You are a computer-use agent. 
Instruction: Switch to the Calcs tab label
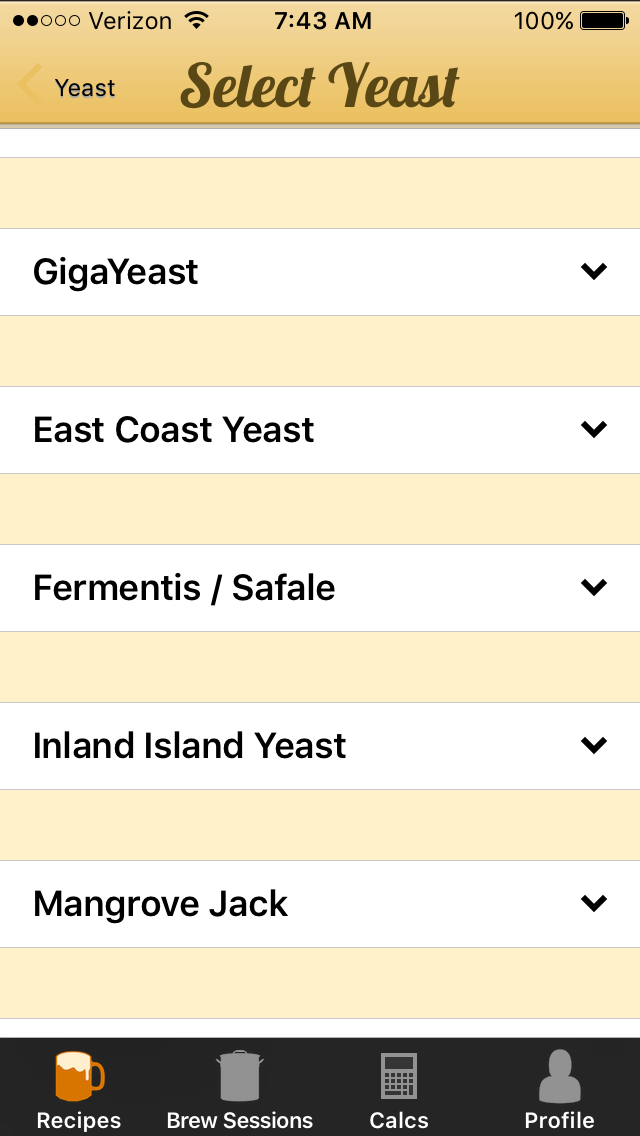399,1120
